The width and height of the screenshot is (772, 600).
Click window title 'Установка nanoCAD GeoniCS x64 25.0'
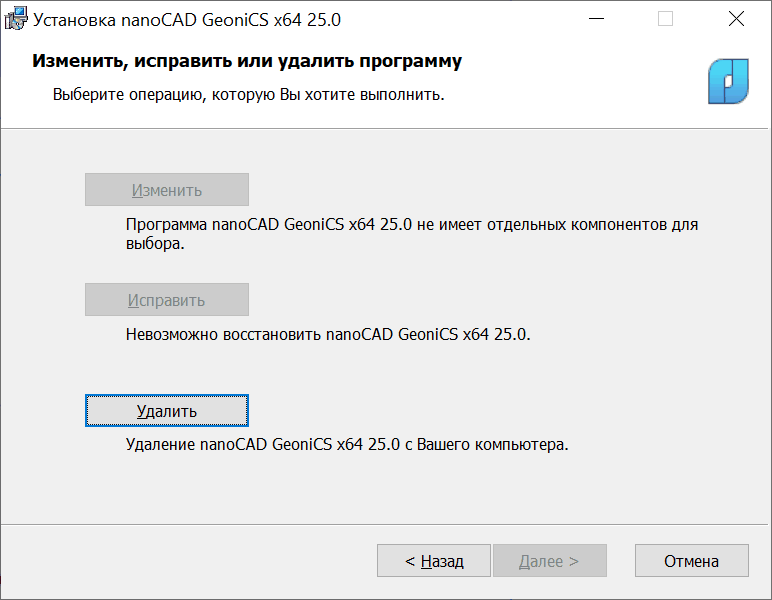(187, 20)
